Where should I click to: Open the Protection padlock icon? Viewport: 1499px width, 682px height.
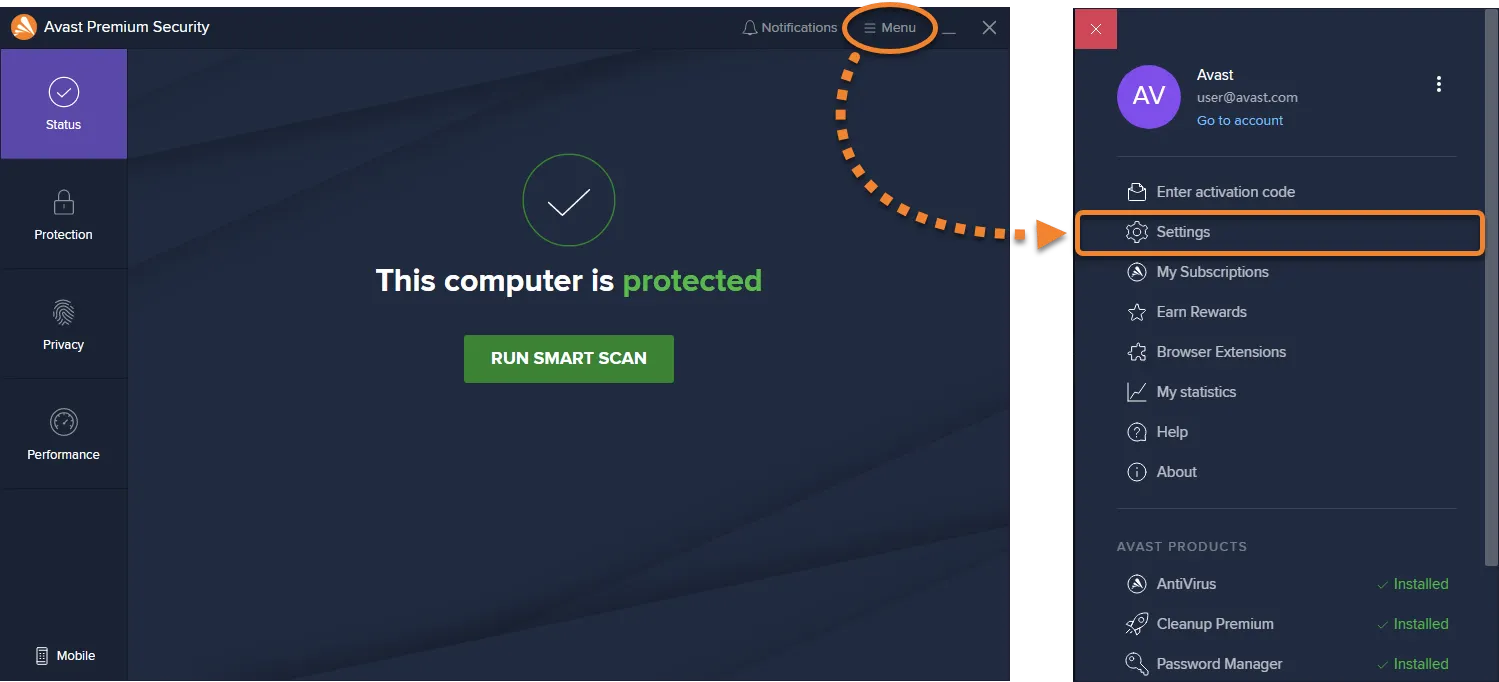pyautogui.click(x=63, y=203)
